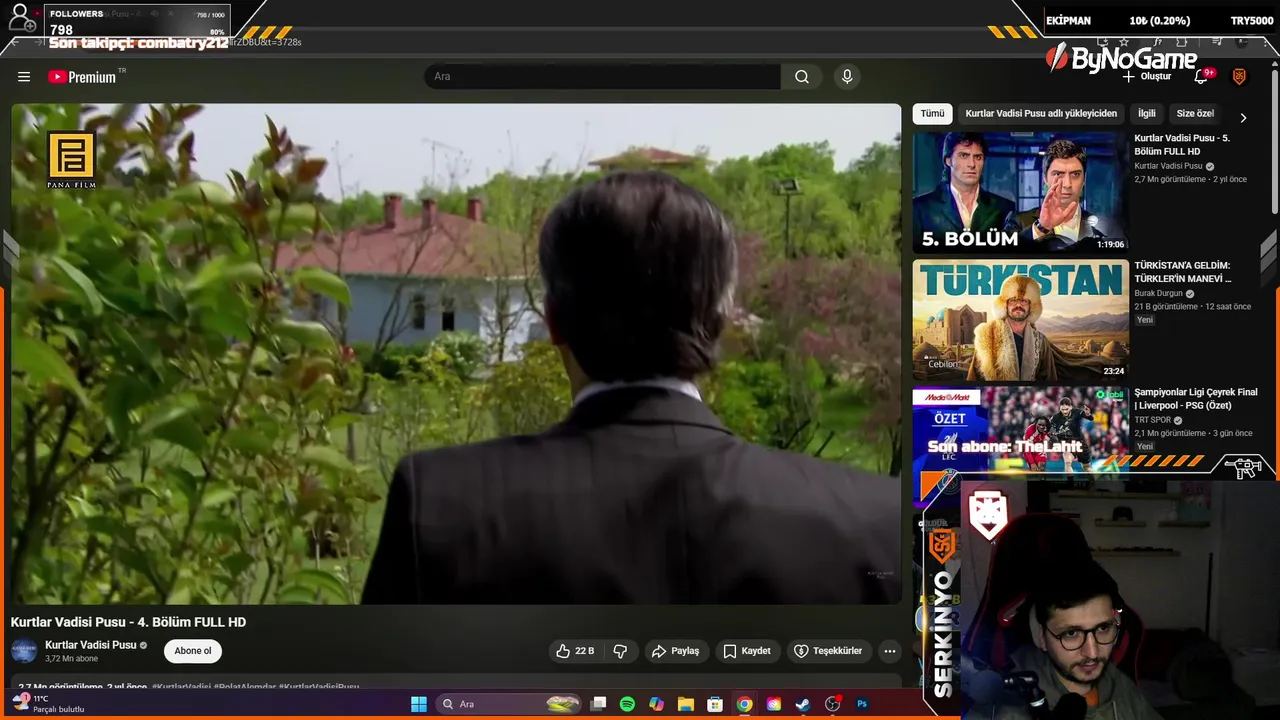Open the Türkistan video thumbnail
1280x720 pixels.
(1020, 320)
